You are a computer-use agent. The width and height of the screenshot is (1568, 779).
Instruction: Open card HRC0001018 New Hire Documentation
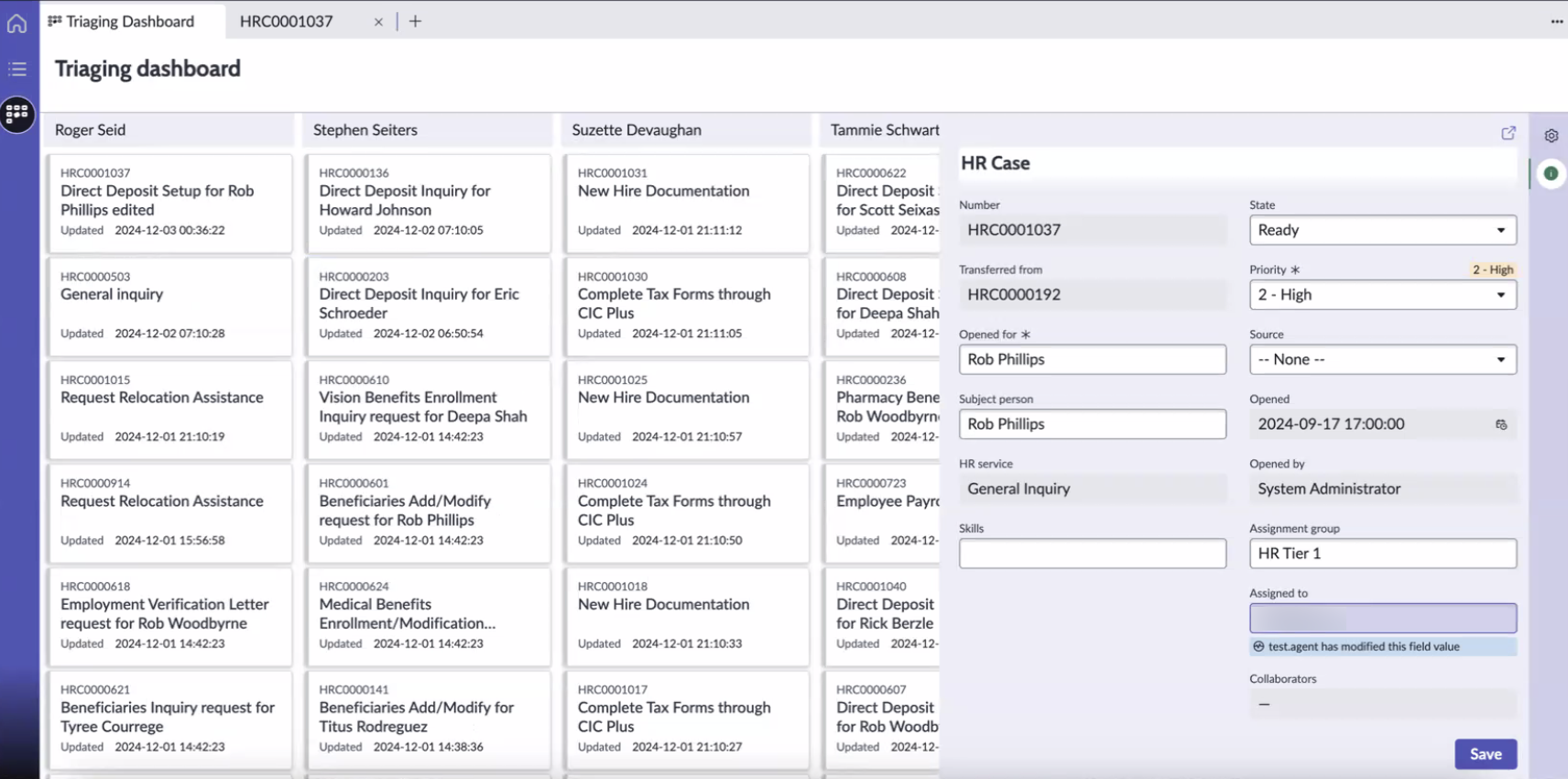point(687,617)
